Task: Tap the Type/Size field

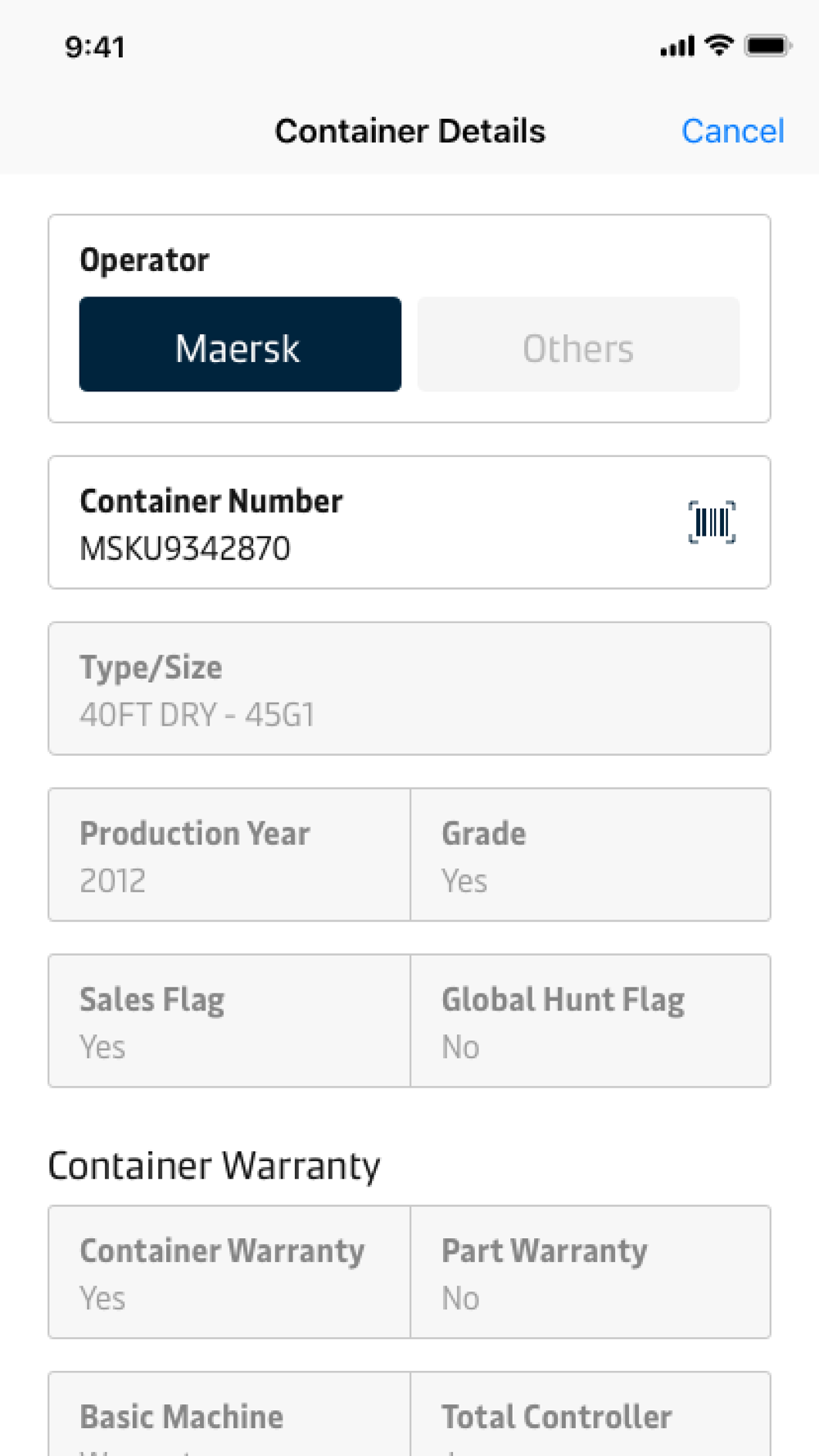Action: click(x=409, y=689)
